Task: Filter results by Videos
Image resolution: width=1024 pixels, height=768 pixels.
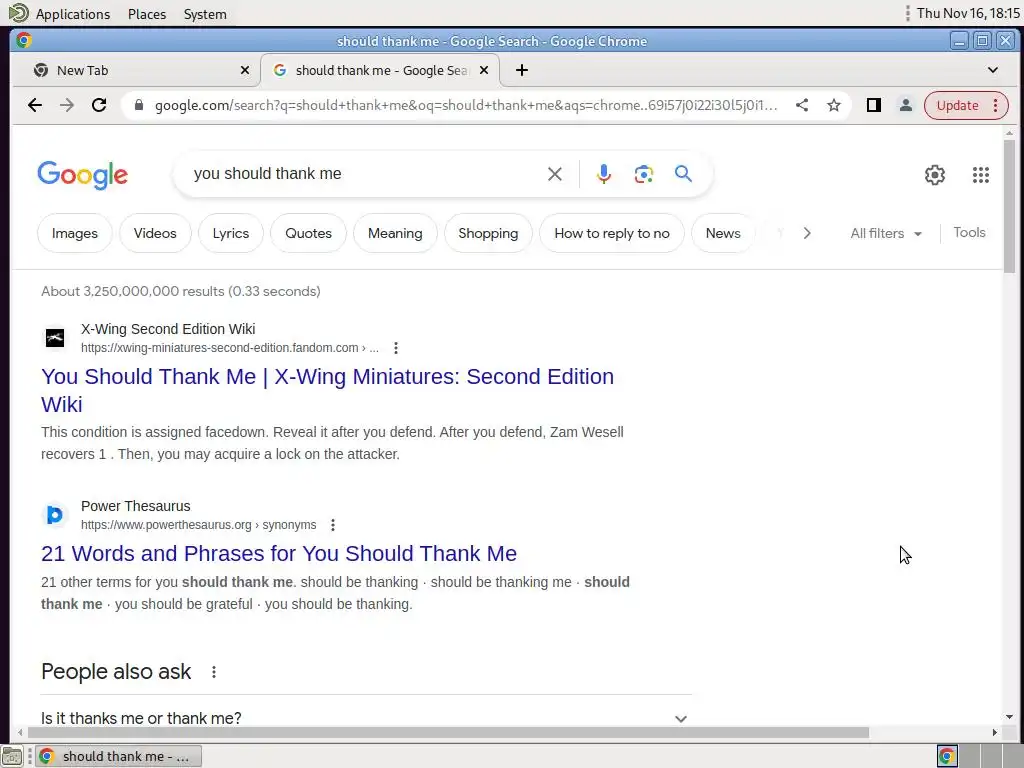Action: [155, 233]
